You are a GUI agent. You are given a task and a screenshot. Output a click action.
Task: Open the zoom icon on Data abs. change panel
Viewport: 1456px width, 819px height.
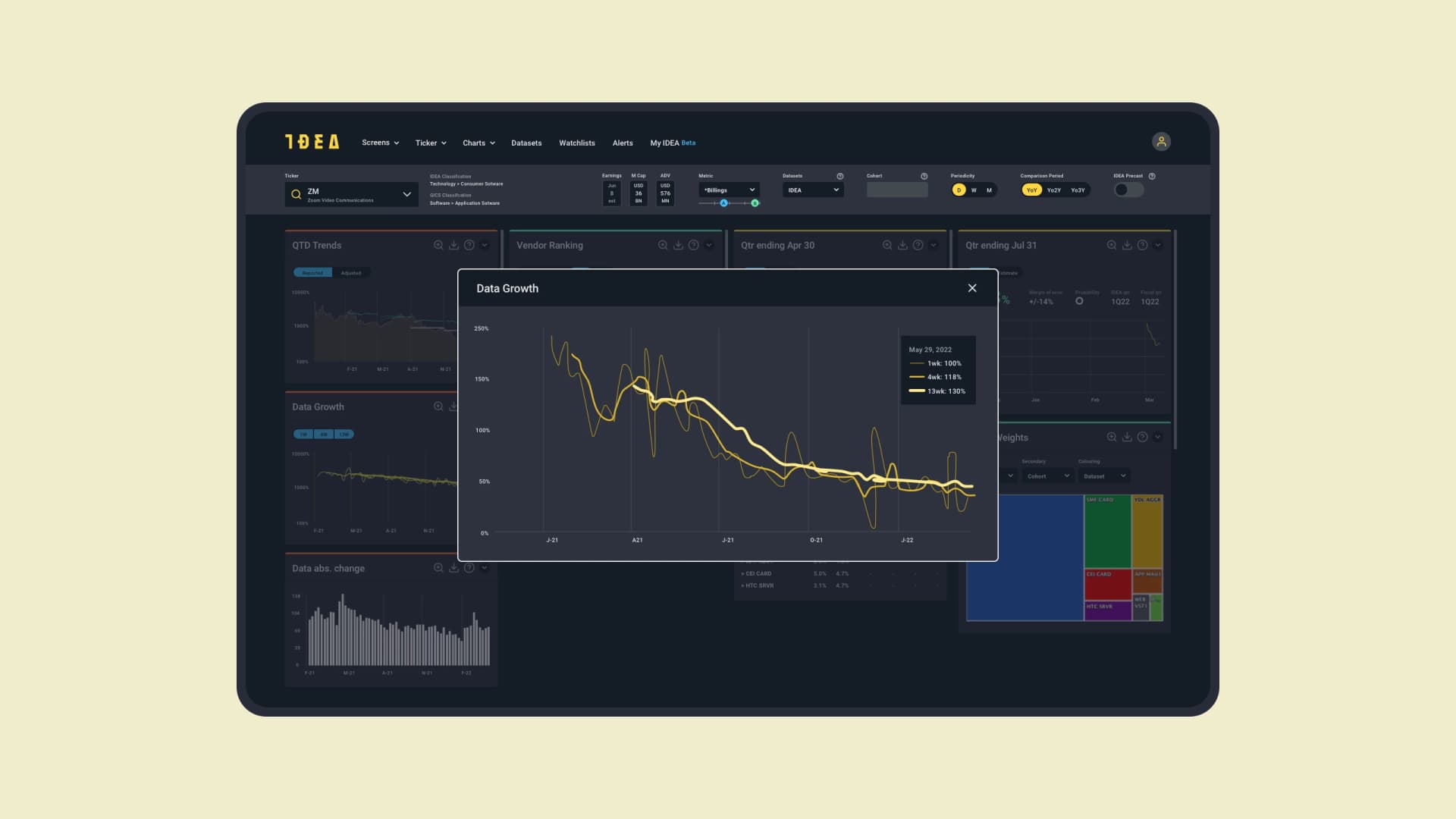[438, 567]
